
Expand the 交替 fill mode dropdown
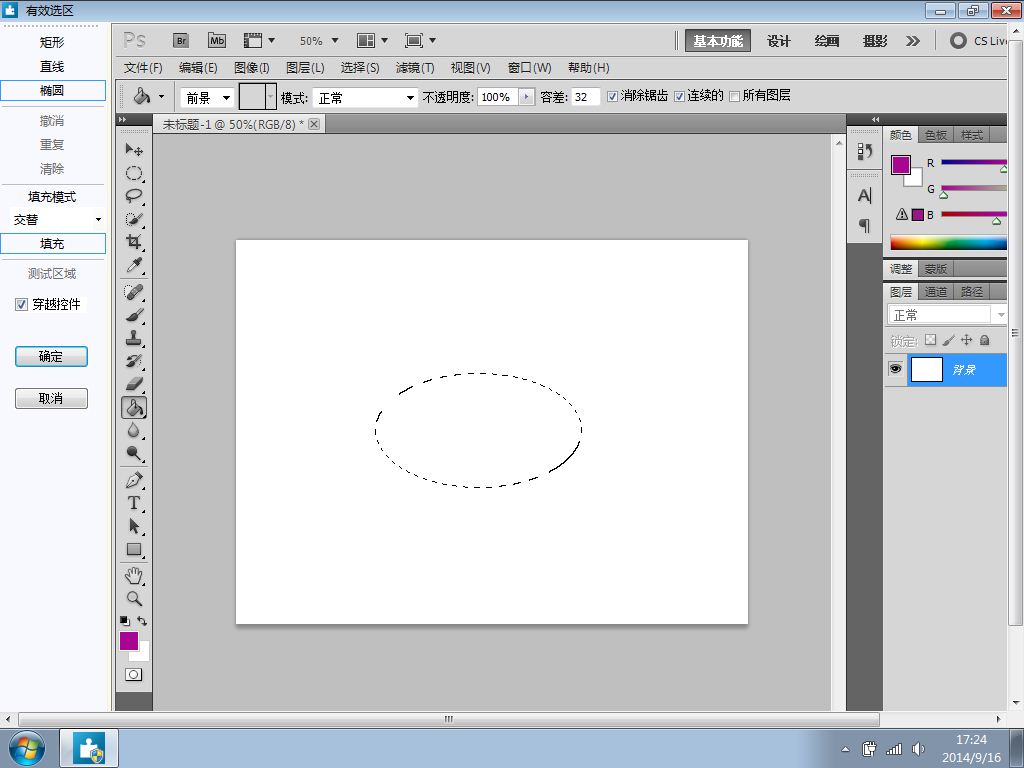57,220
